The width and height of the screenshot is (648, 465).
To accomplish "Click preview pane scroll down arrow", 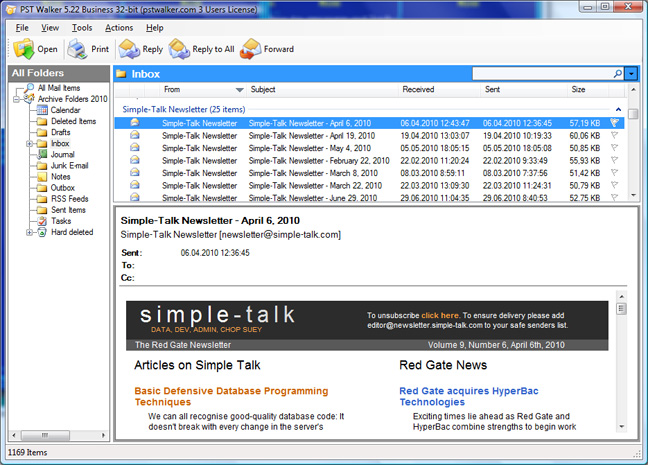I will (621, 427).
